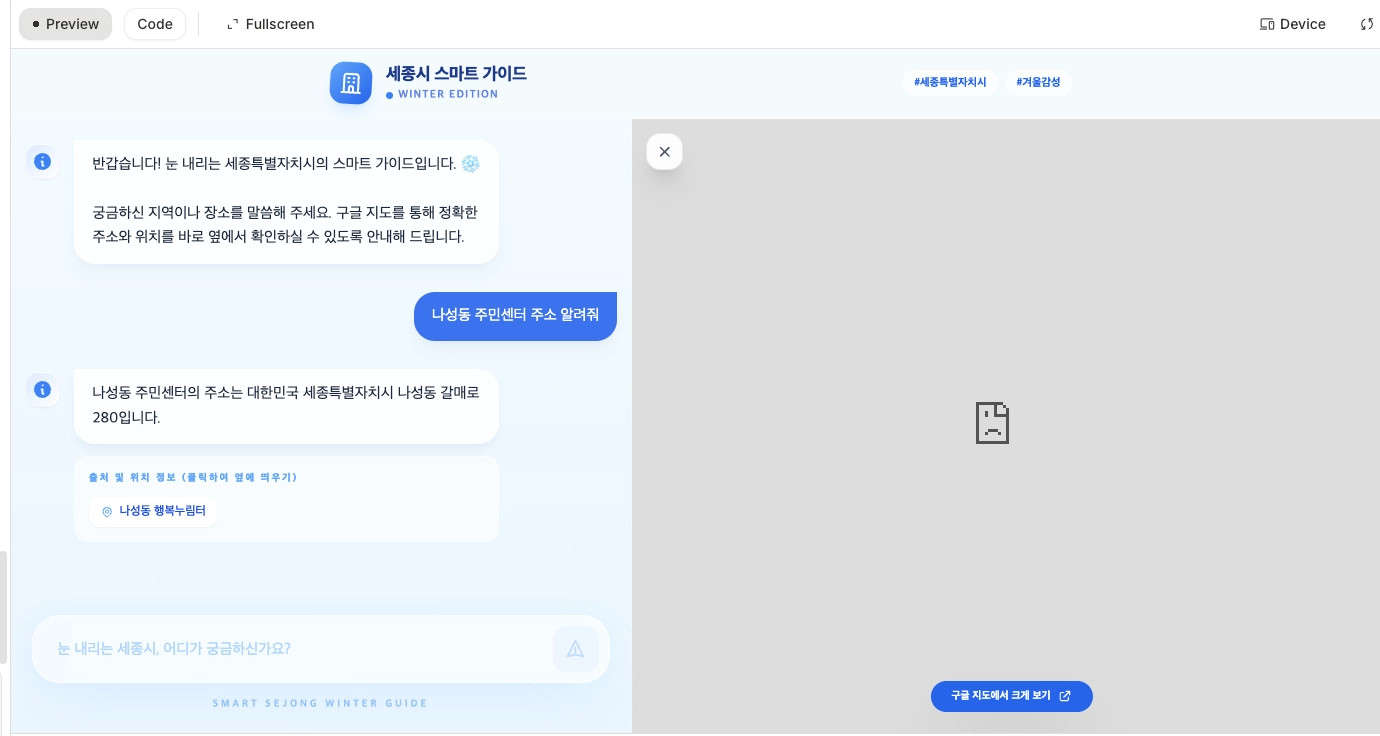Switch to the Preview tab

(65, 24)
